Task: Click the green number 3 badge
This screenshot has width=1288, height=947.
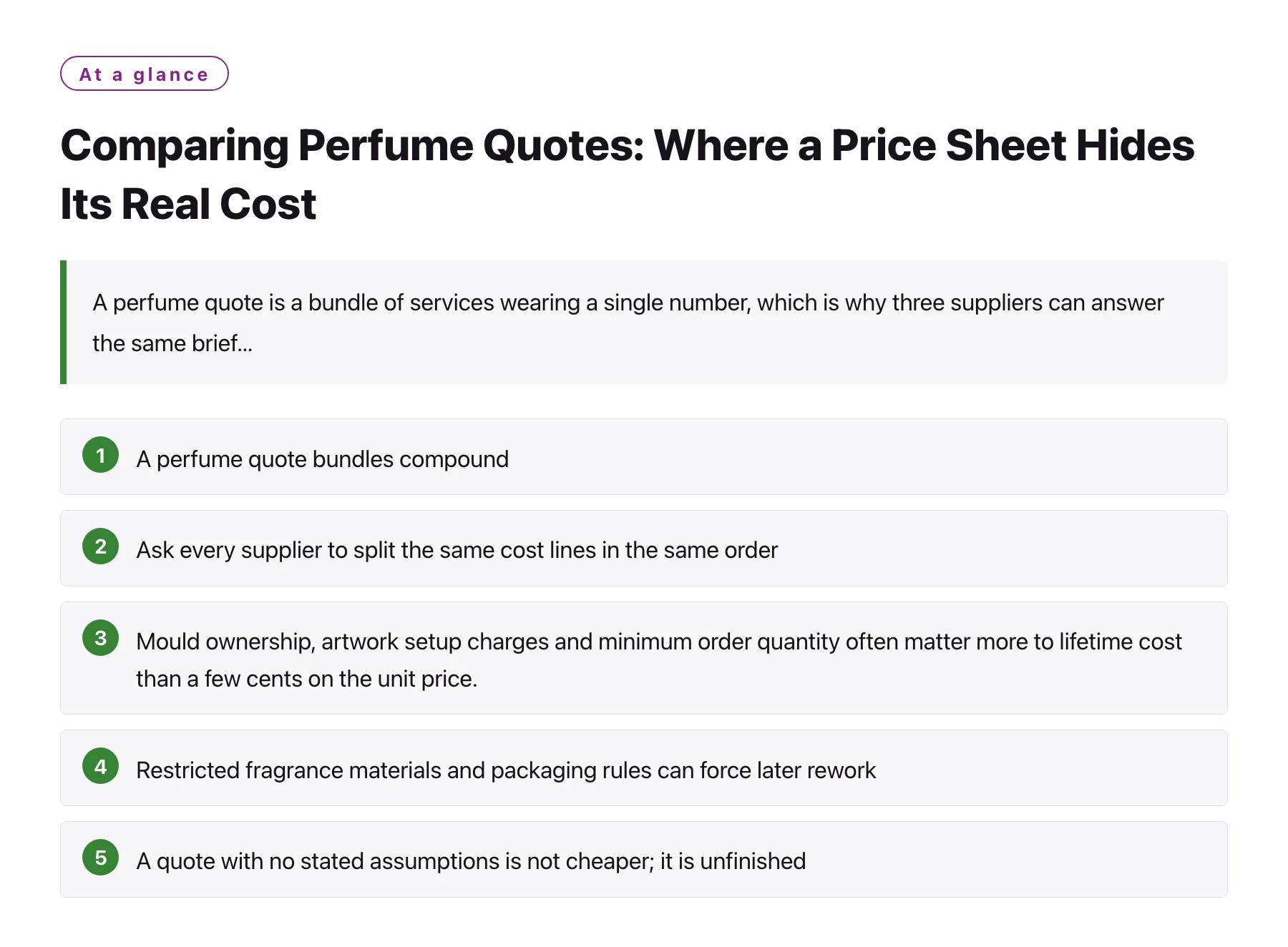Action: (x=100, y=638)
